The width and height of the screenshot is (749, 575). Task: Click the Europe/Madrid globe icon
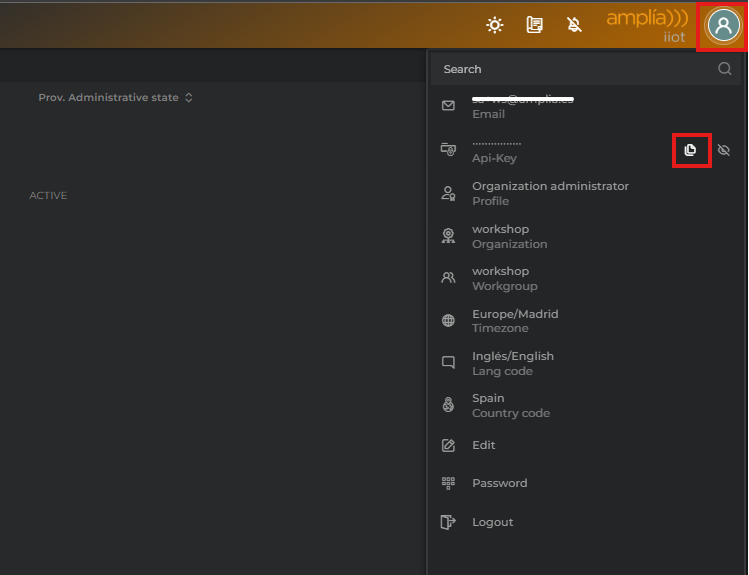click(449, 321)
